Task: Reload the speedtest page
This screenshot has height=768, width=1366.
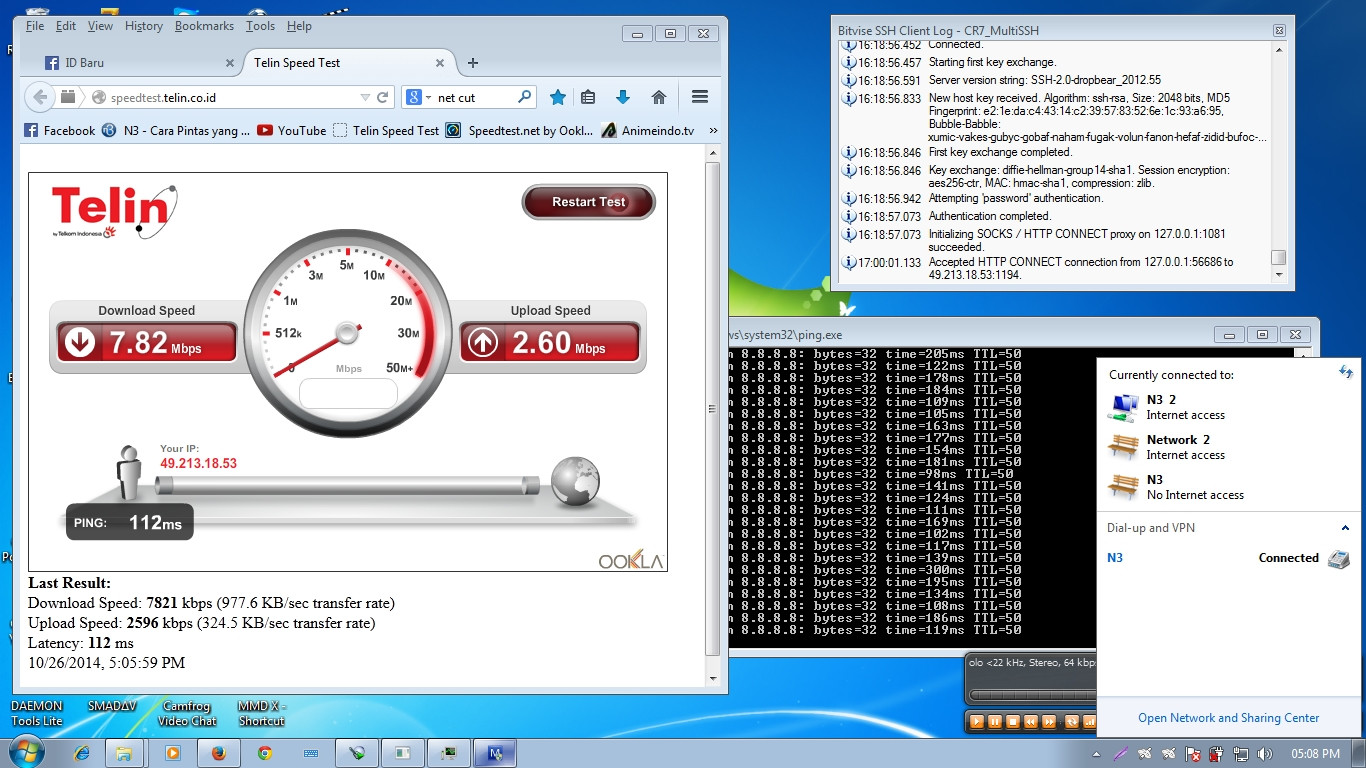Action: (x=383, y=97)
